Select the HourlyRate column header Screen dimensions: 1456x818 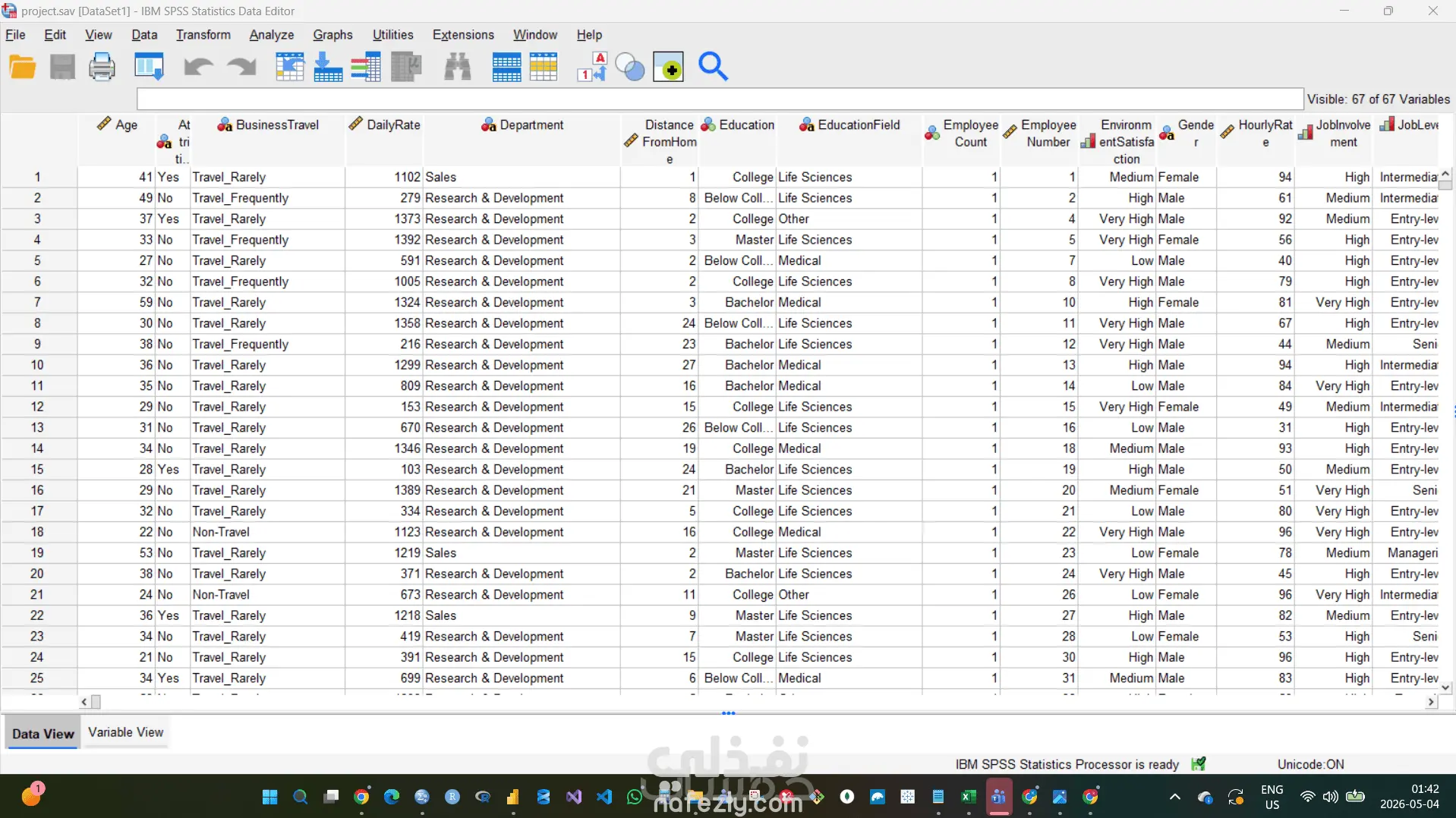[1256, 140]
